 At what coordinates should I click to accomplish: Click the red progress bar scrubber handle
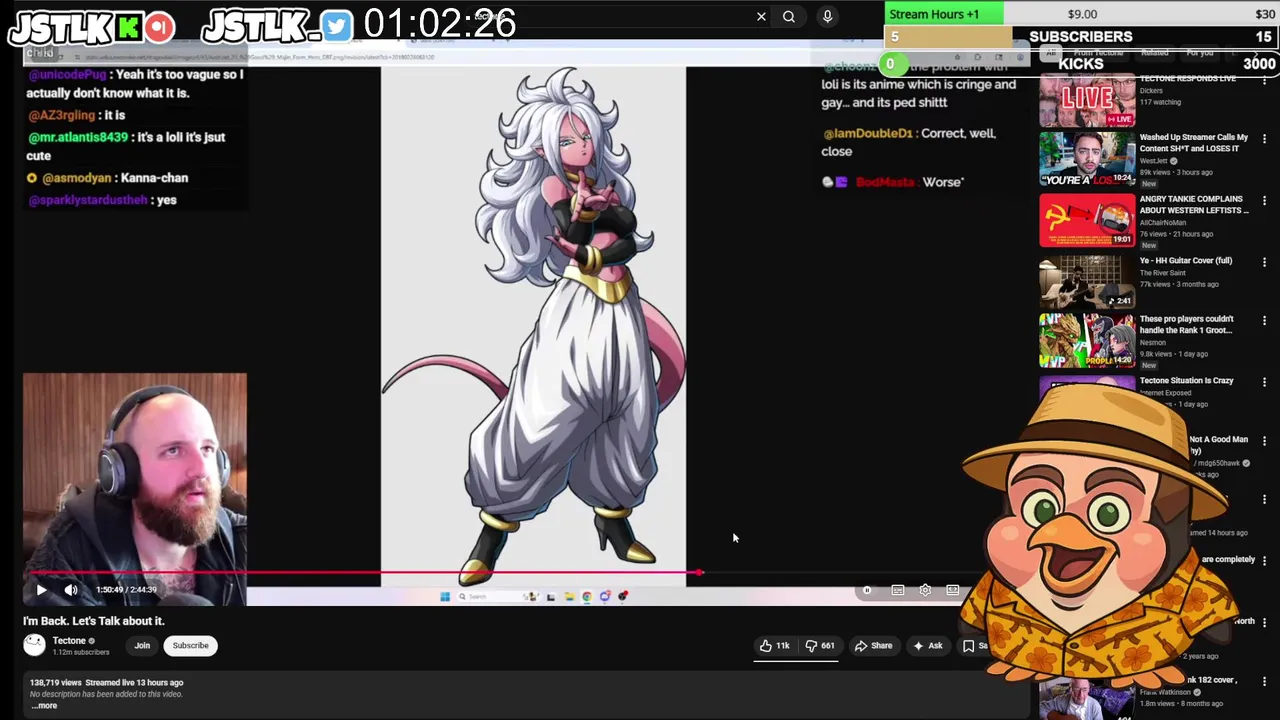[x=700, y=573]
